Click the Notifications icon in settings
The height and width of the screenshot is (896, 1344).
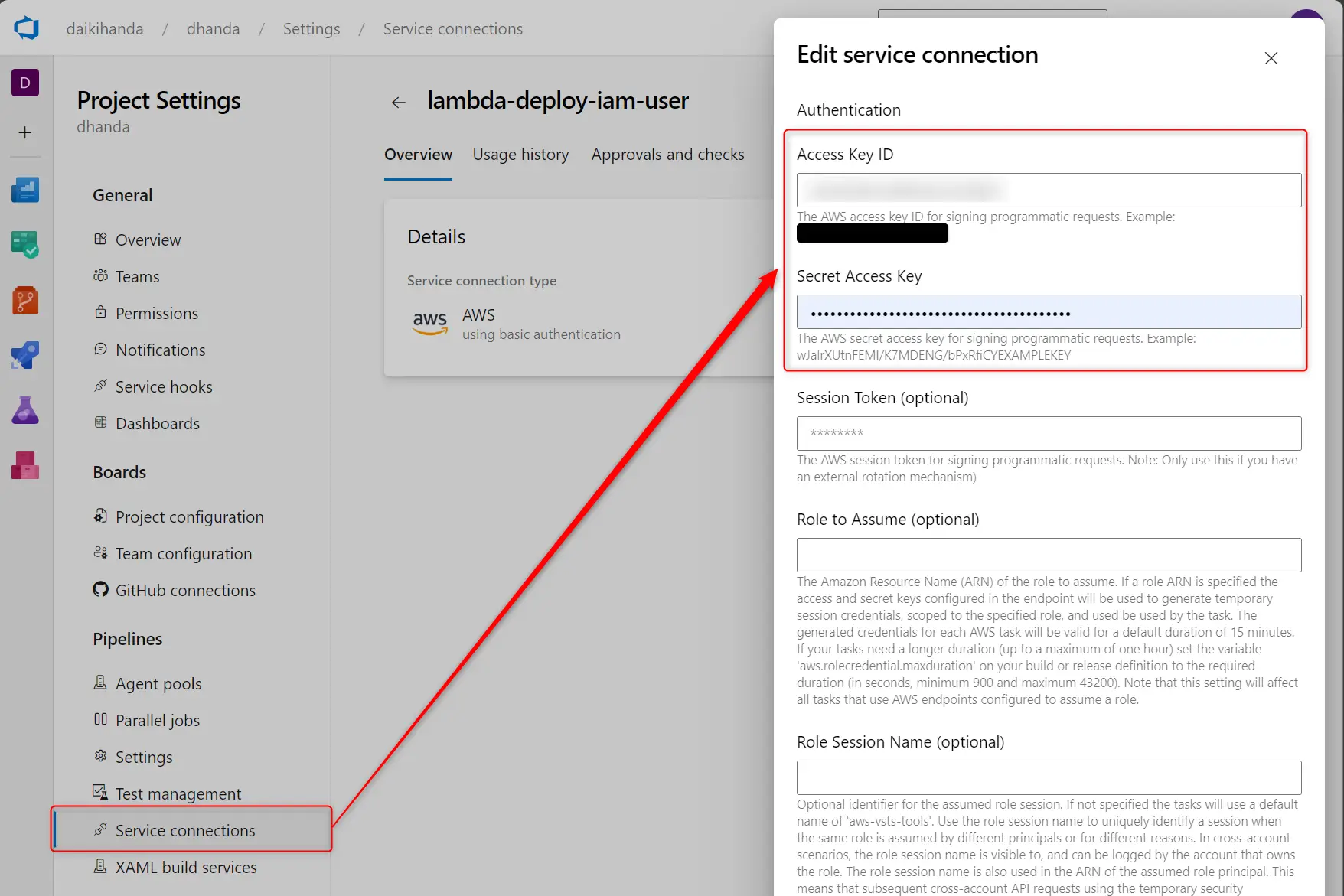point(100,349)
